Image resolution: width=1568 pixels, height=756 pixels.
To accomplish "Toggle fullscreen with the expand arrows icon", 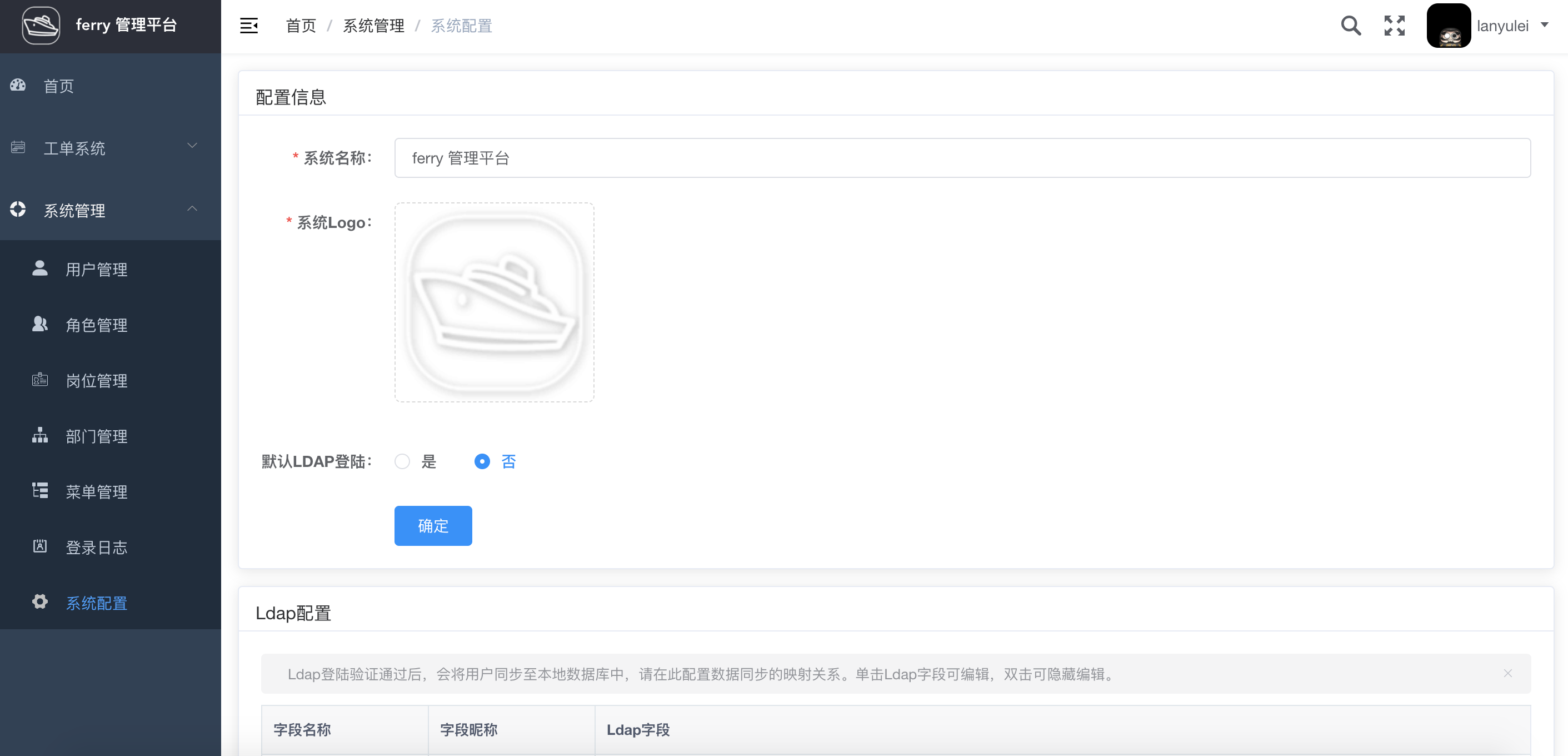I will (1394, 26).
